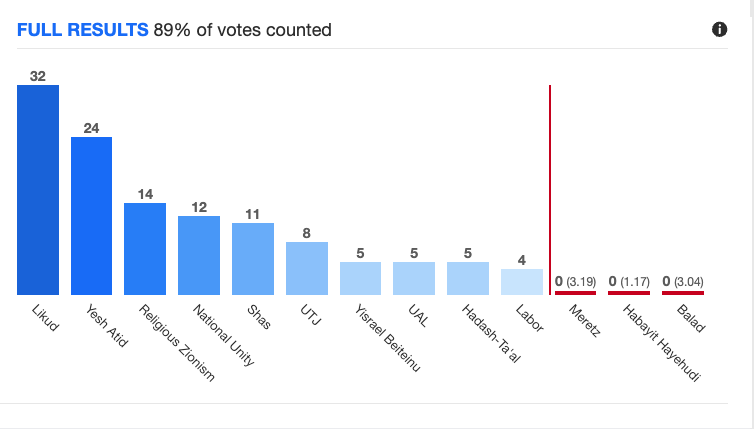This screenshot has width=754, height=429.
Task: Click the Yesh Atid party label
Action: tap(101, 326)
